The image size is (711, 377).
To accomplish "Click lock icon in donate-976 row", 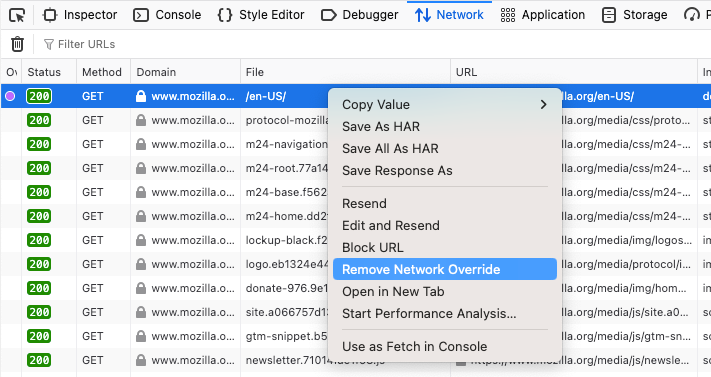I will pos(141,288).
